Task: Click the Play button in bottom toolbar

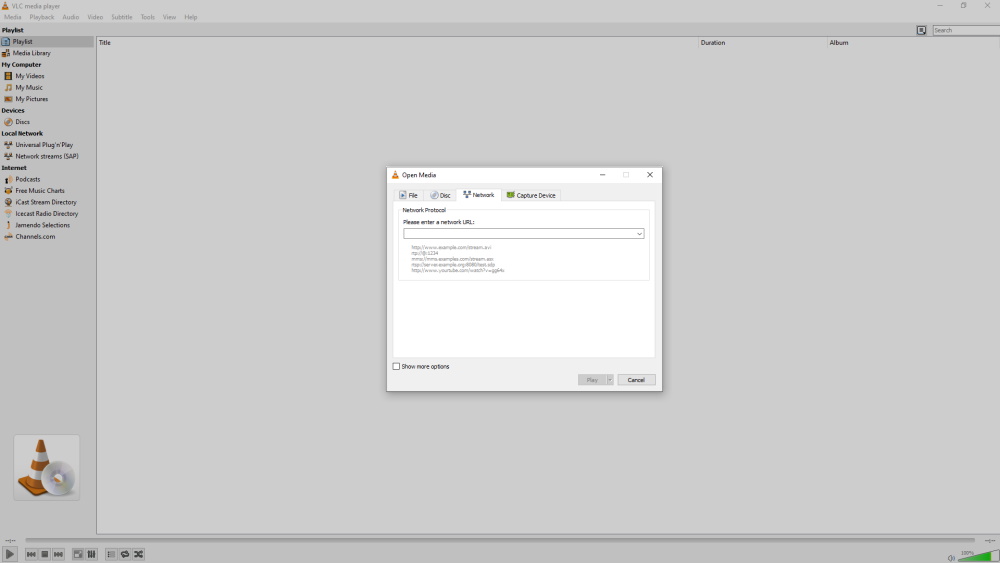Action: [x=10, y=554]
